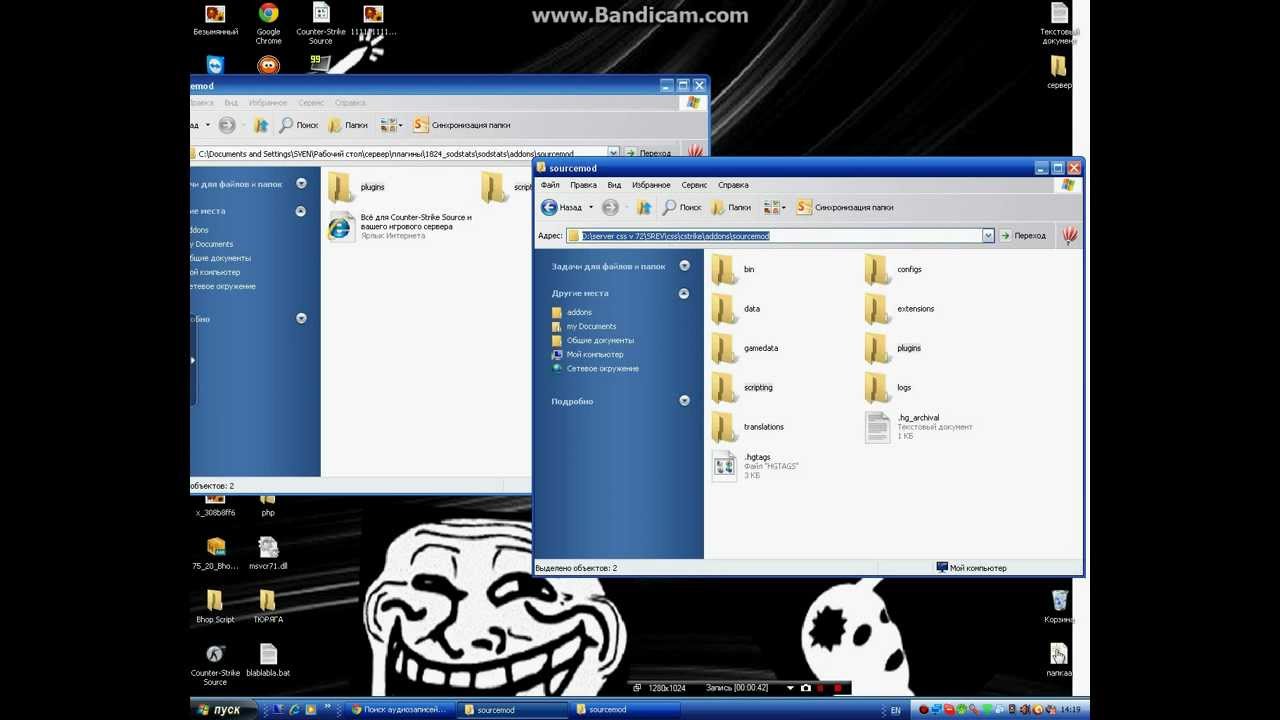Screen dimensions: 1280x720
Task: Select the Безымянный desktop icon
Action: [215, 20]
